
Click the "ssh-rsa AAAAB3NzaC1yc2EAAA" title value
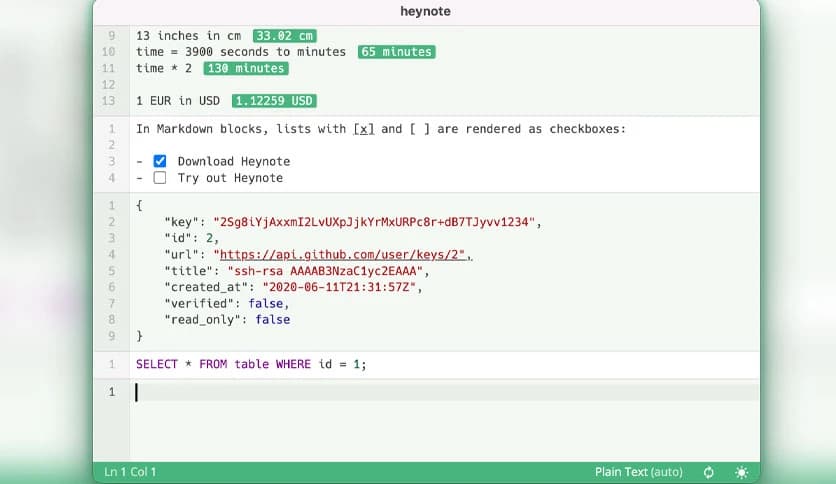(x=325, y=271)
